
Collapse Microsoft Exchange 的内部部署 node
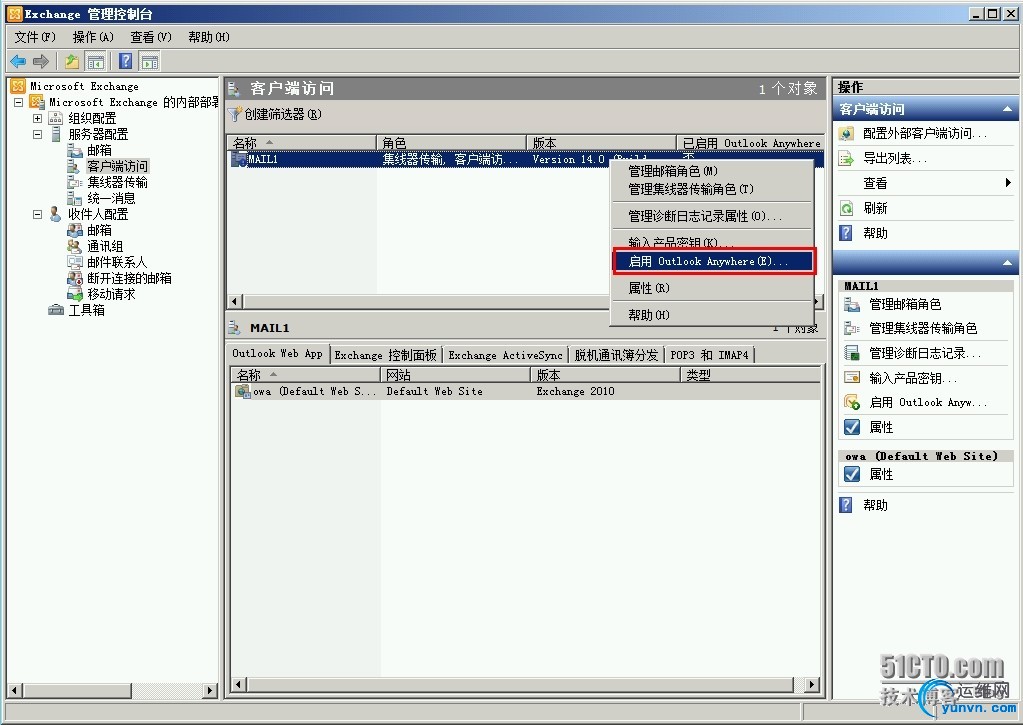[18, 102]
